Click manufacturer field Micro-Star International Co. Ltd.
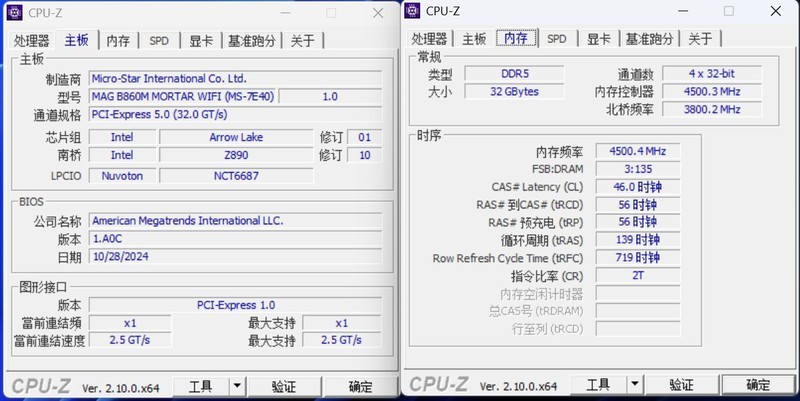The image size is (800, 401). tap(235, 79)
